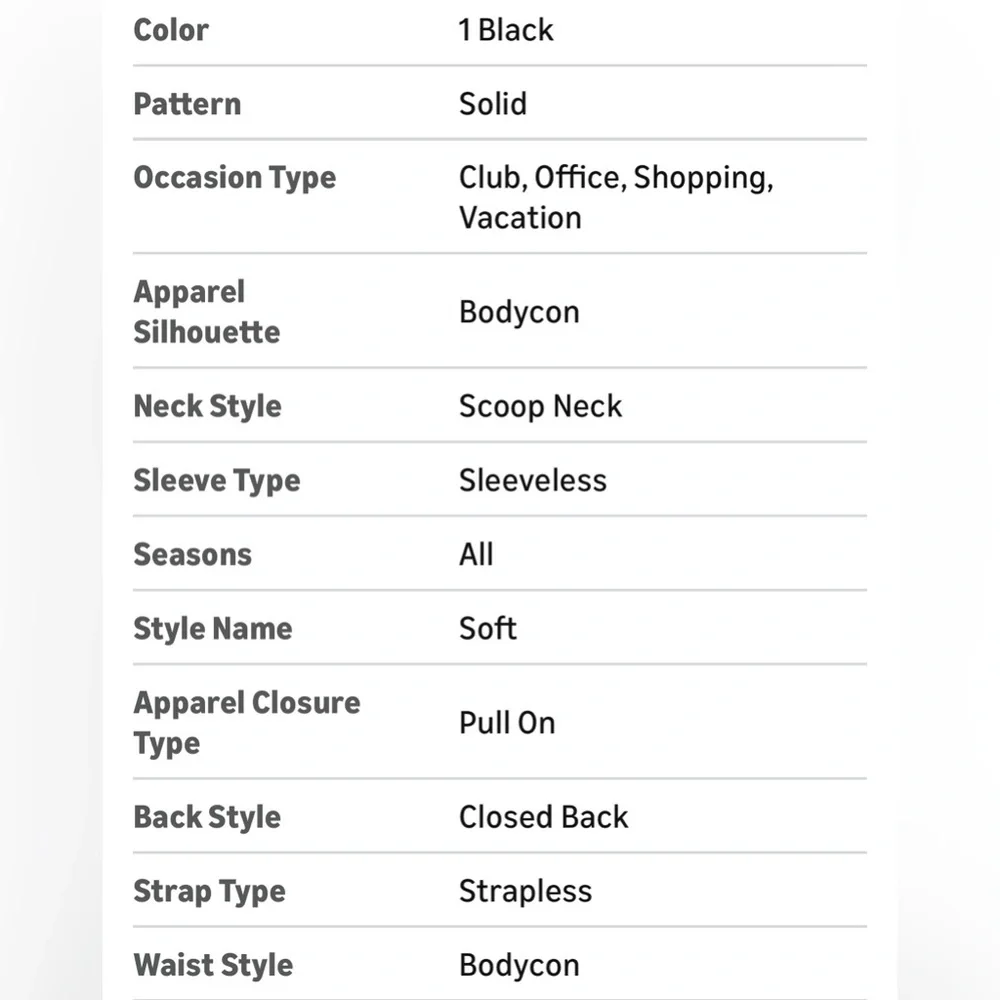Select the Occasion Type label
The height and width of the screenshot is (1000, 1000).
point(235,178)
